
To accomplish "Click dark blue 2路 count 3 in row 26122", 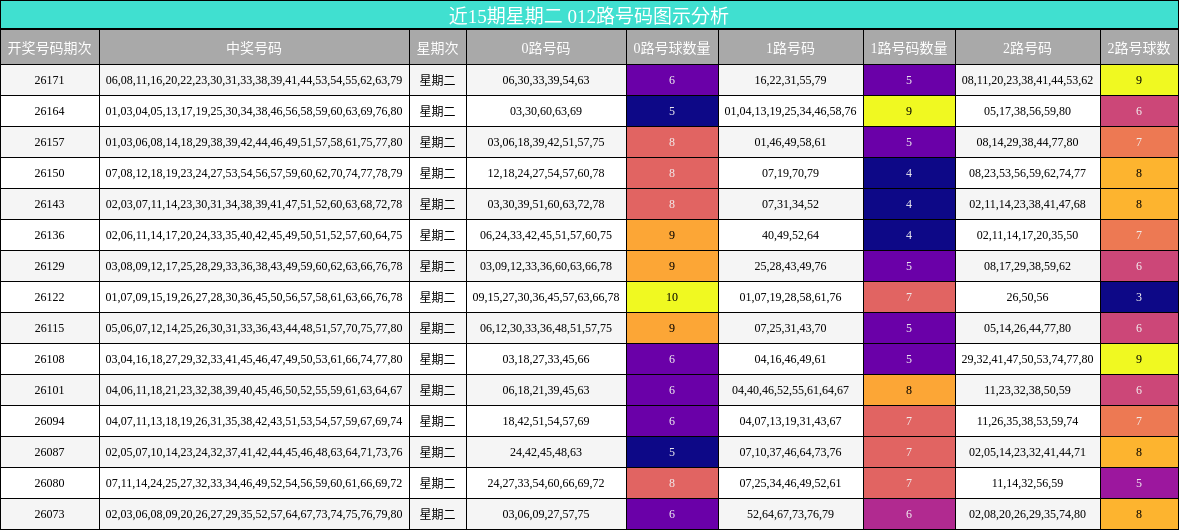I will (1140, 297).
